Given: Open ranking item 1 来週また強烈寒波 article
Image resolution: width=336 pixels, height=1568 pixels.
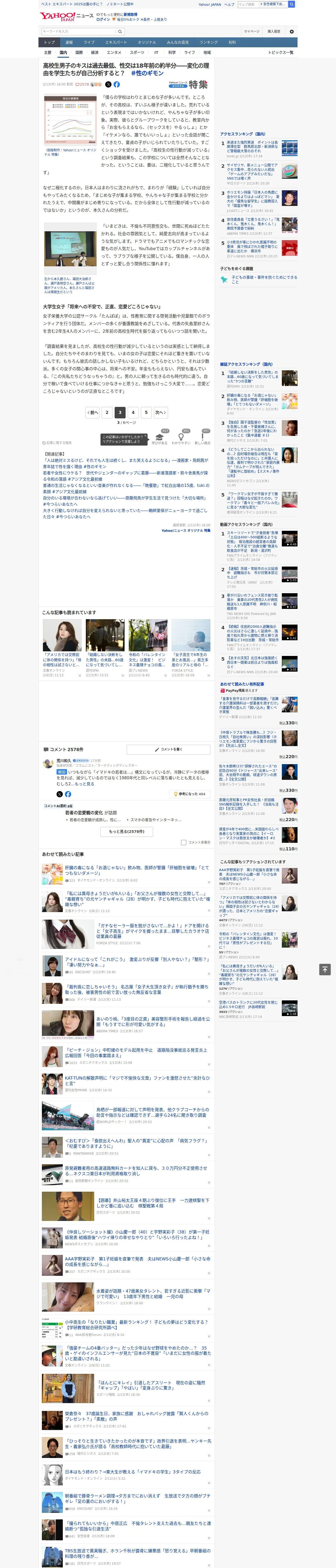Looking at the screenshot, I should coord(253,147).
